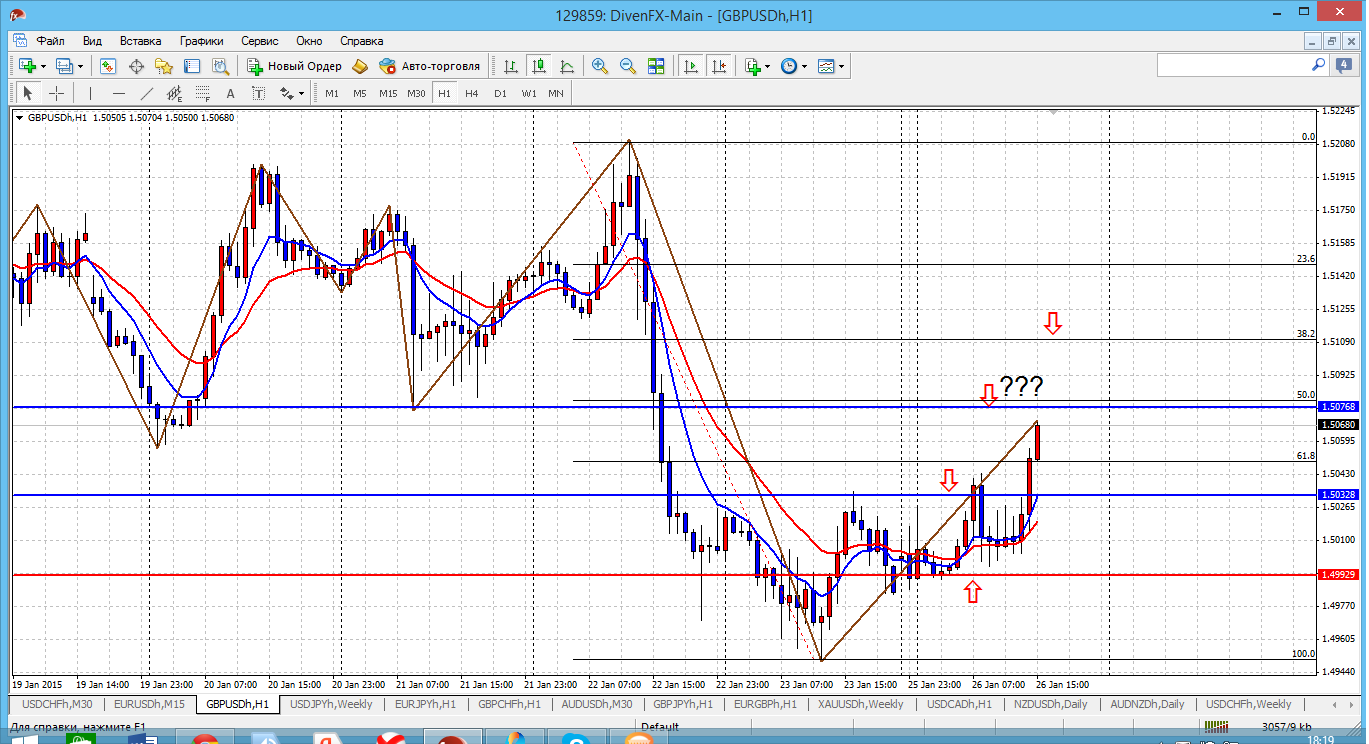The width and height of the screenshot is (1369, 744).
Task: Switch chart to candlestick mode
Action: tap(539, 66)
